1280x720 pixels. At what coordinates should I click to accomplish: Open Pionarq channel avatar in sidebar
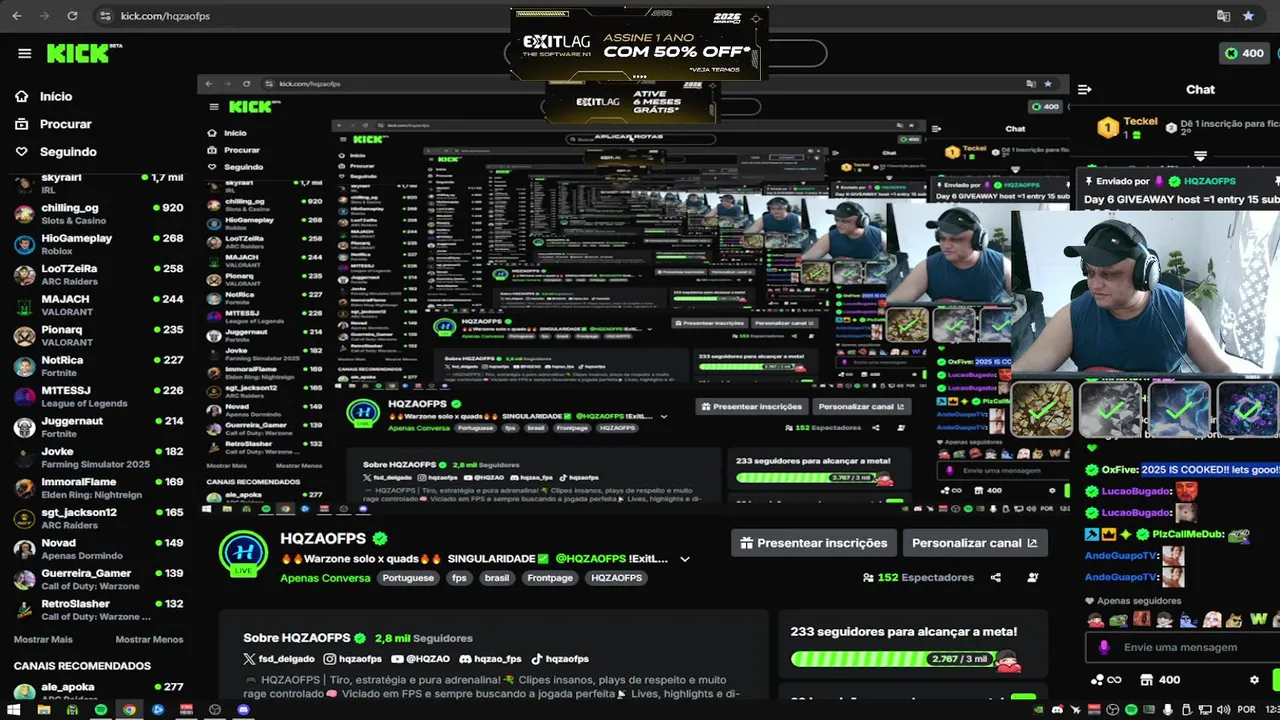(24, 336)
